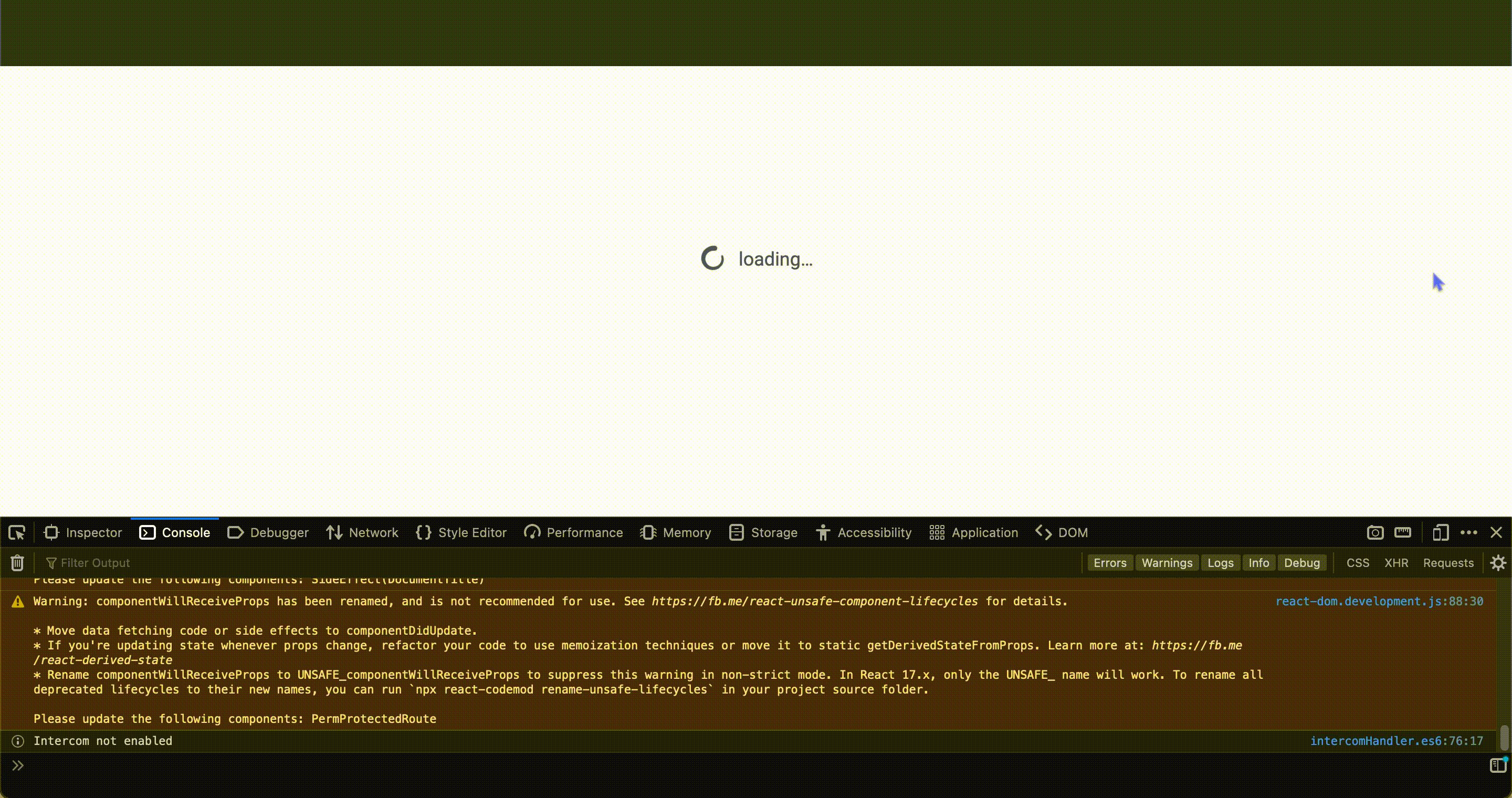The height and width of the screenshot is (798, 1512).
Task: Open intercomHandler.es6 at line 76
Action: coord(1398,740)
